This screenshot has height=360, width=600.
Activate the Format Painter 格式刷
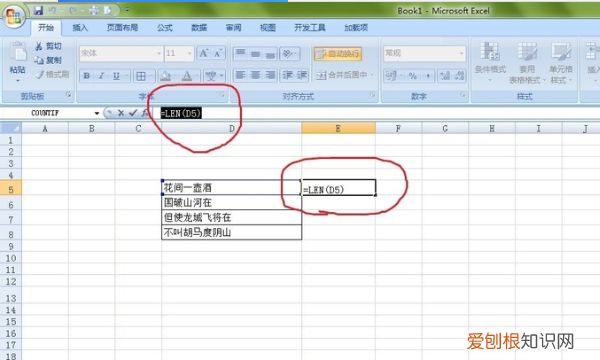(52, 74)
